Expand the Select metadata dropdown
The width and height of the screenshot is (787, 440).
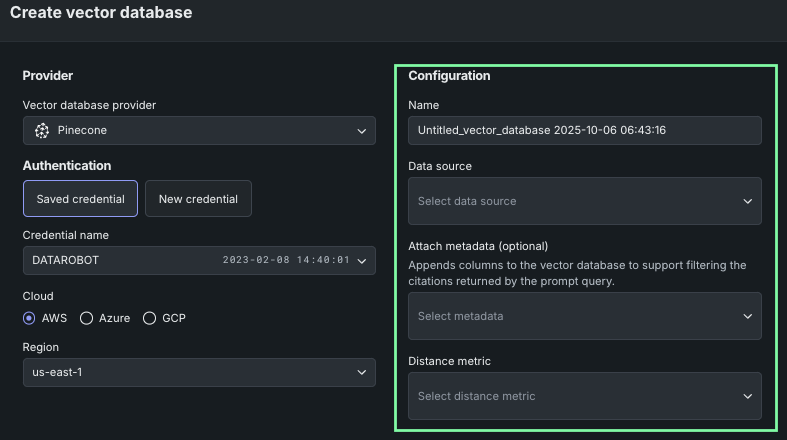click(x=575, y=316)
